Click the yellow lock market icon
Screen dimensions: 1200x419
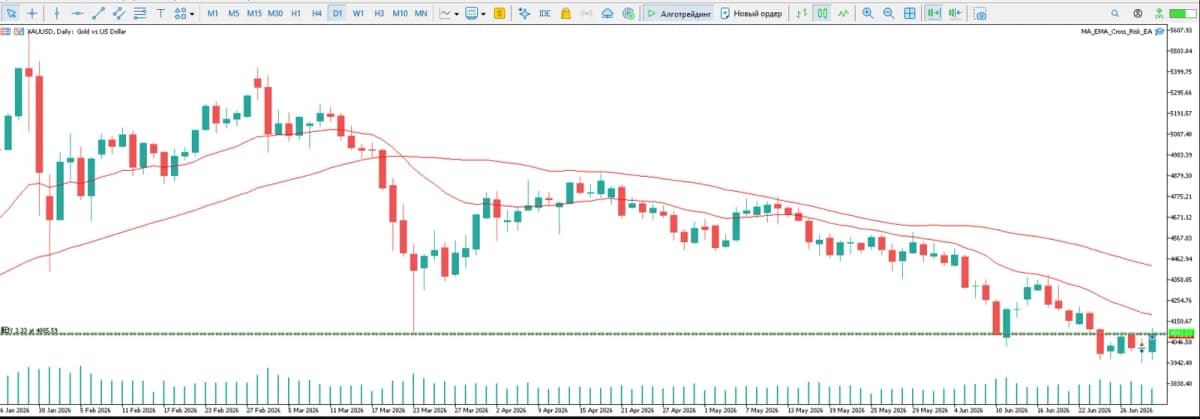pos(566,13)
